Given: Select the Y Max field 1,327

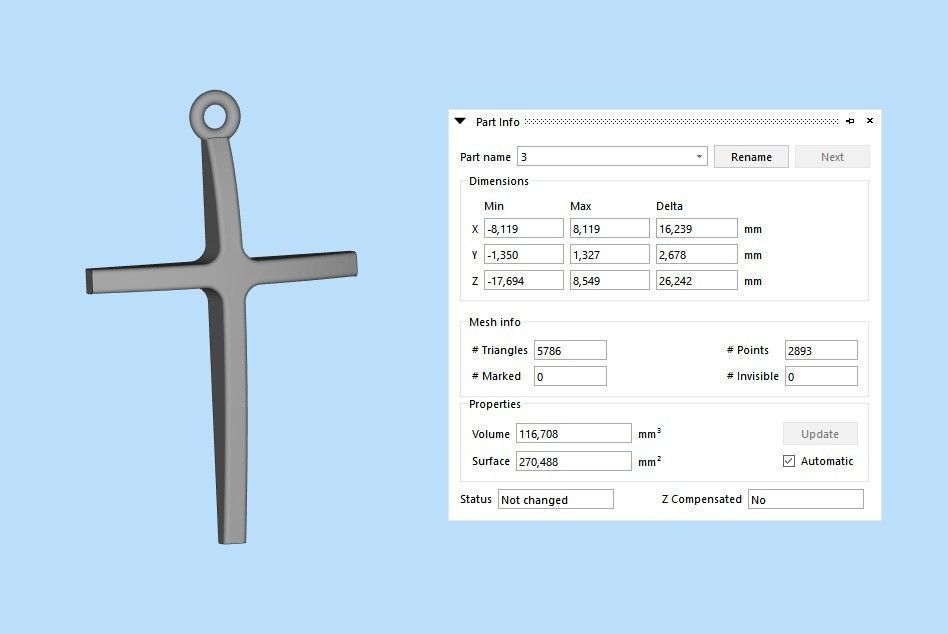Looking at the screenshot, I should [609, 254].
